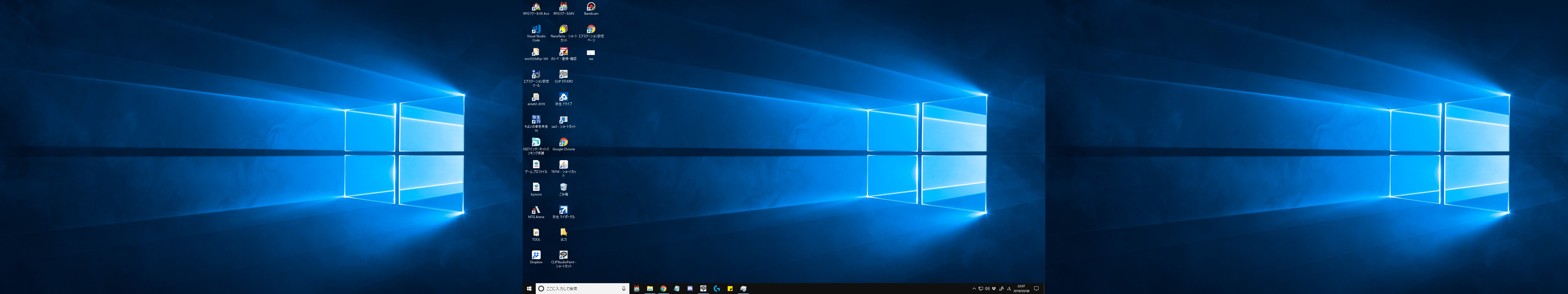Open File Explorer from the taskbar
The image size is (1568, 294).
[650, 289]
